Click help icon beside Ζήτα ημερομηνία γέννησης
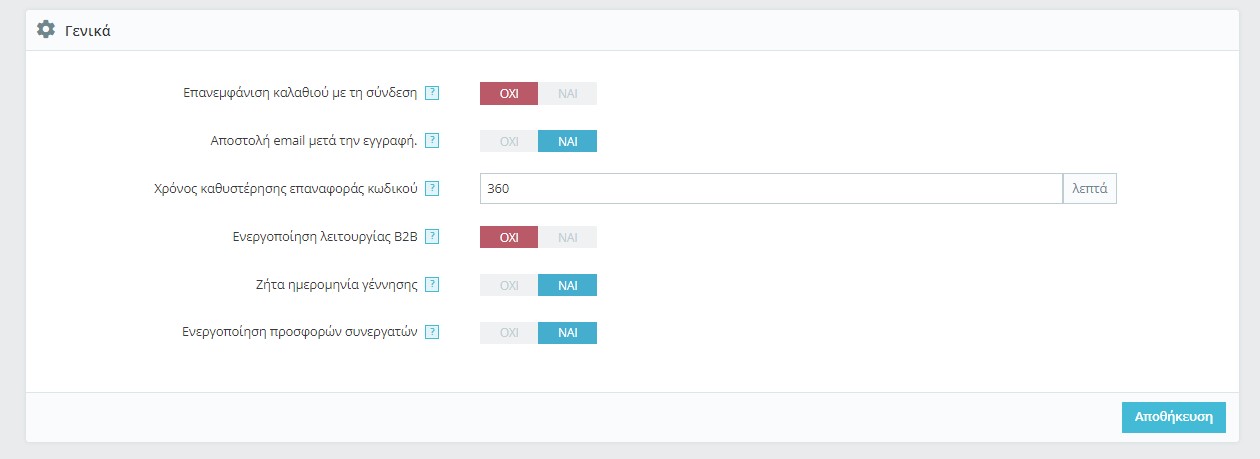The image size is (1260, 459). [432, 284]
